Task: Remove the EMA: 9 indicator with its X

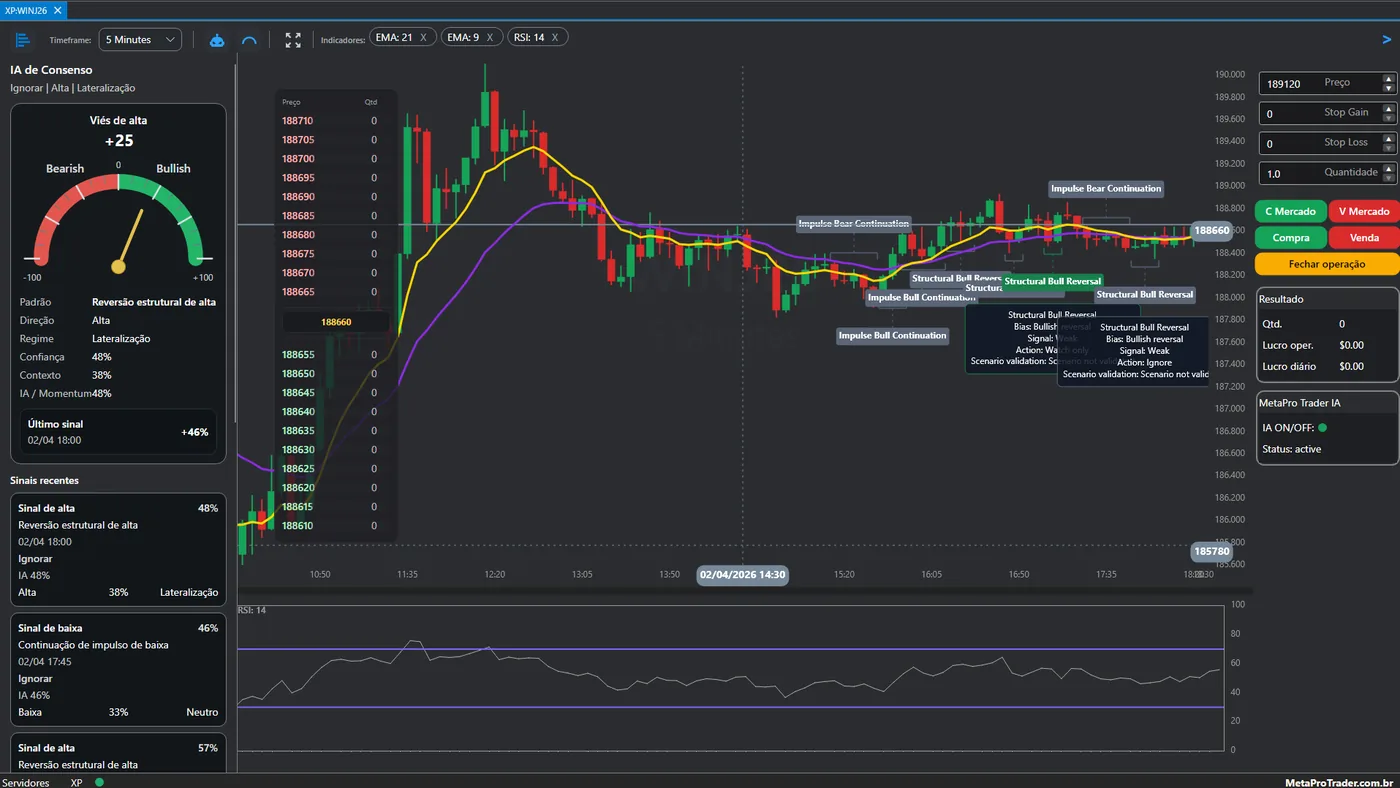Action: (490, 37)
